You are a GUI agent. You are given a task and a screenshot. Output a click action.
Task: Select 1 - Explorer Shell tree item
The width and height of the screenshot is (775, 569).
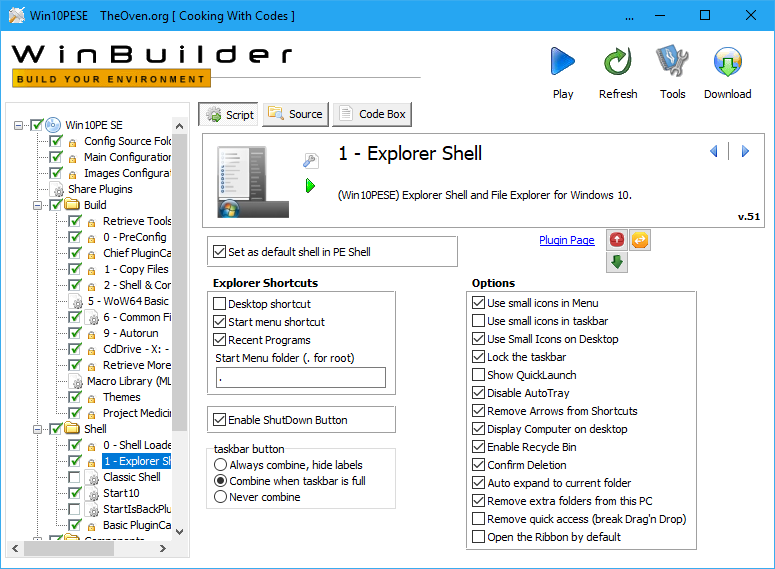[137, 461]
